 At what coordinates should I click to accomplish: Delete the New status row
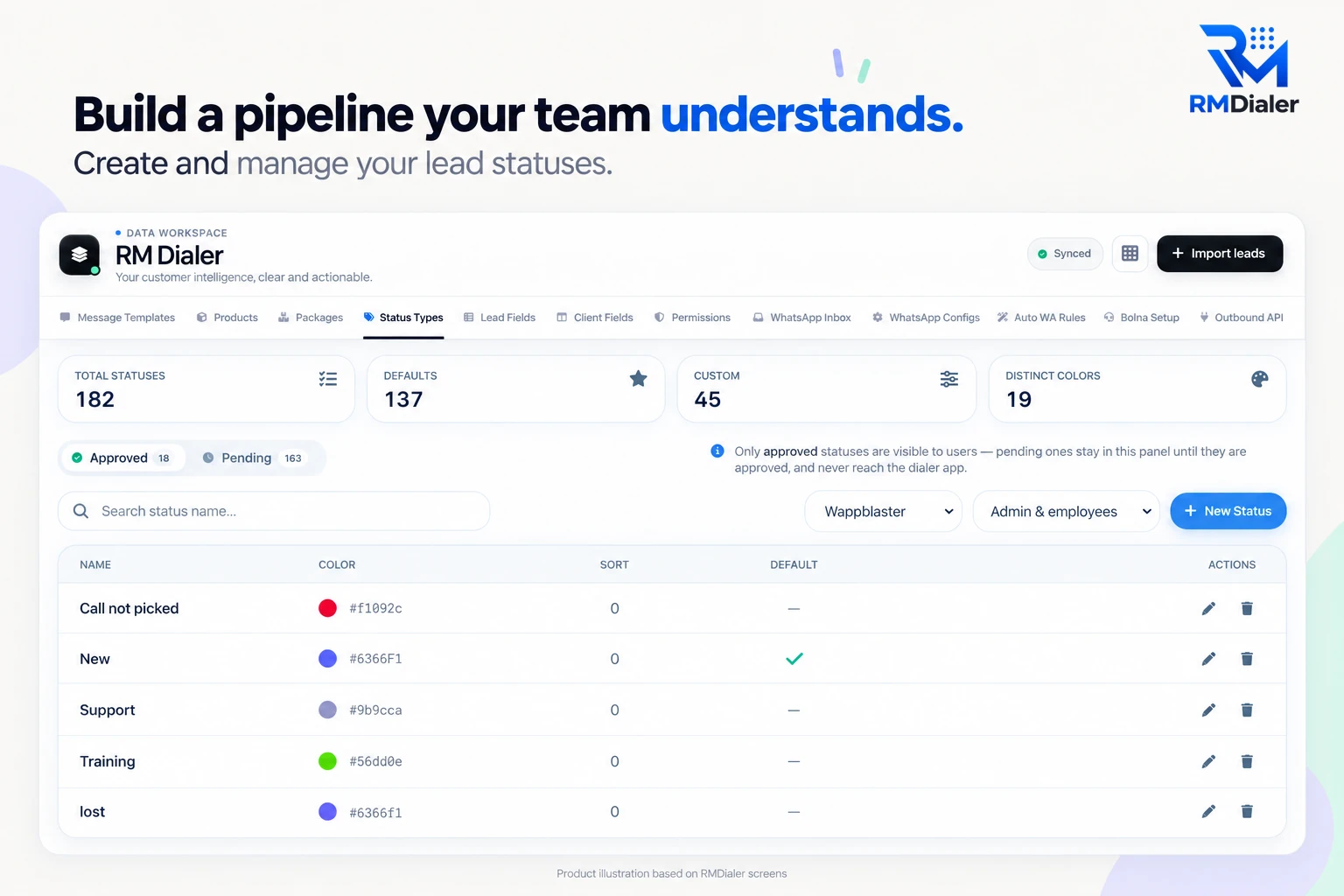[1247, 659]
